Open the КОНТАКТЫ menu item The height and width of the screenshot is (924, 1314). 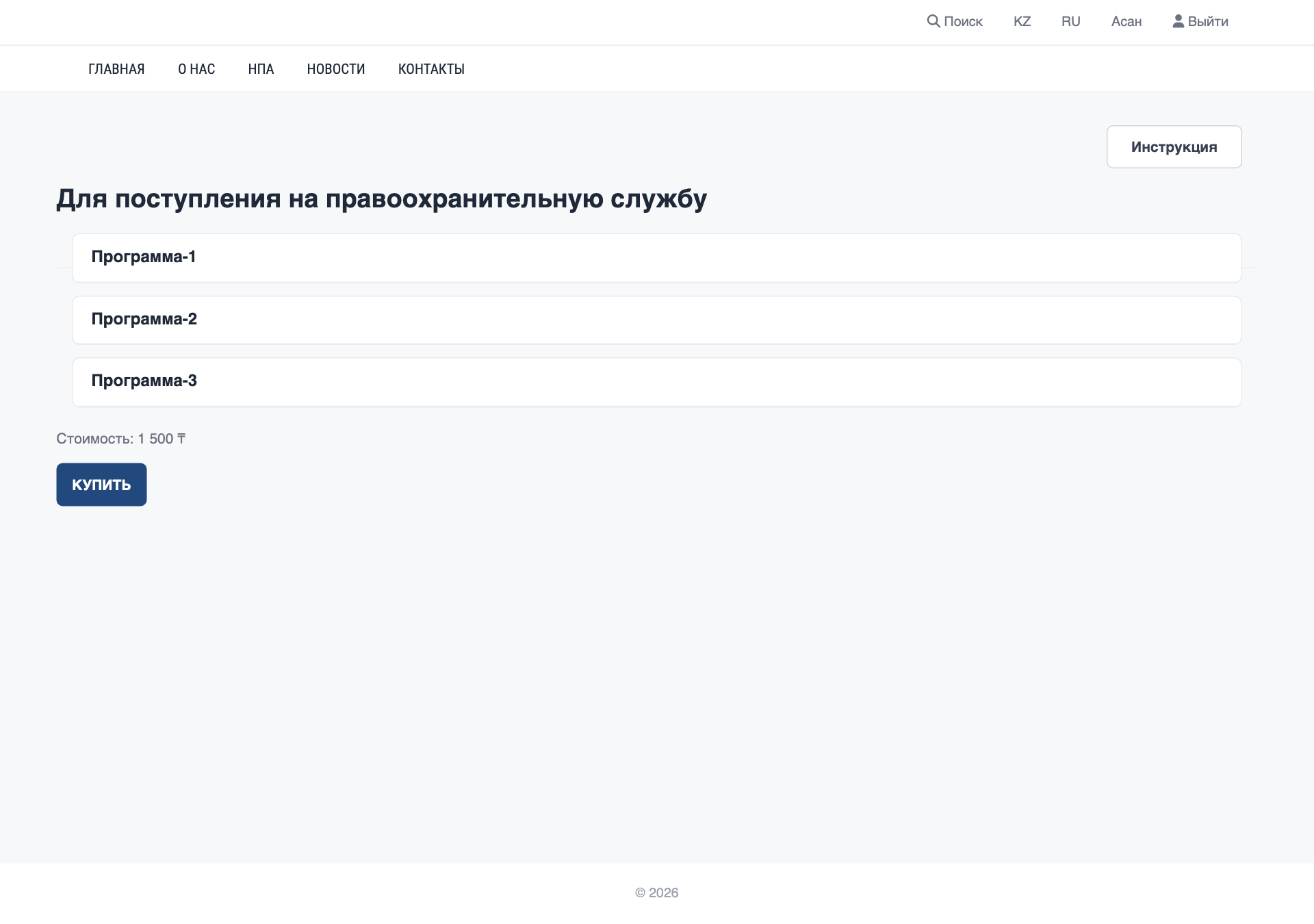(x=431, y=69)
